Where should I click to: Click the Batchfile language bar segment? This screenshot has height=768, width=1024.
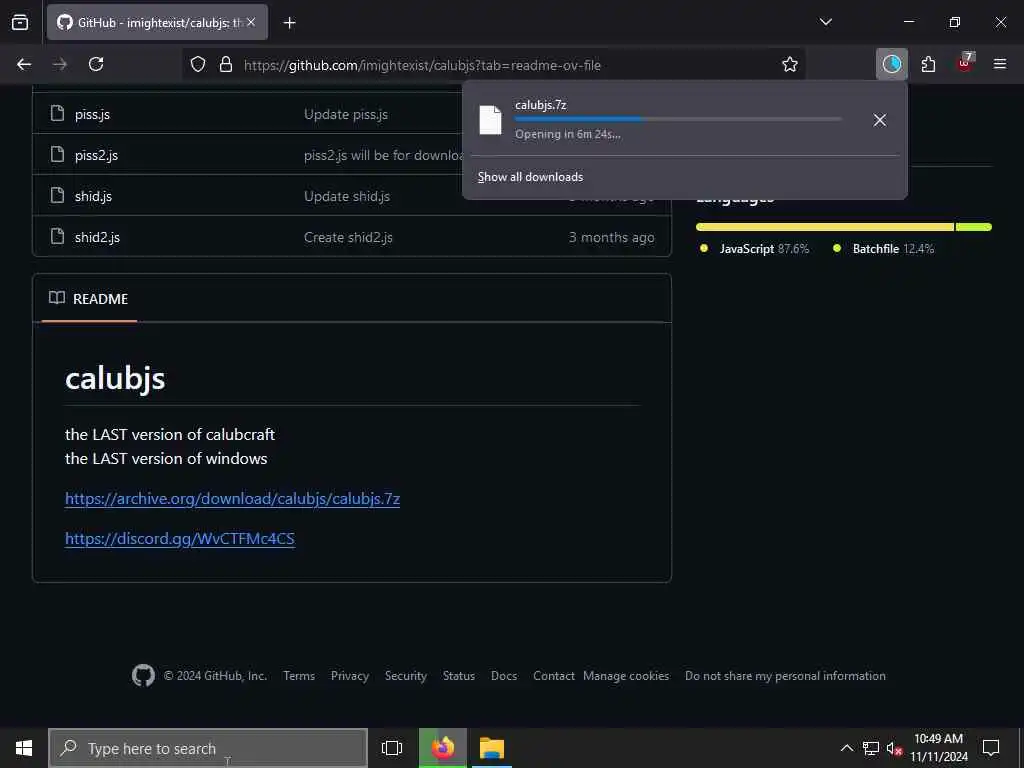(974, 227)
